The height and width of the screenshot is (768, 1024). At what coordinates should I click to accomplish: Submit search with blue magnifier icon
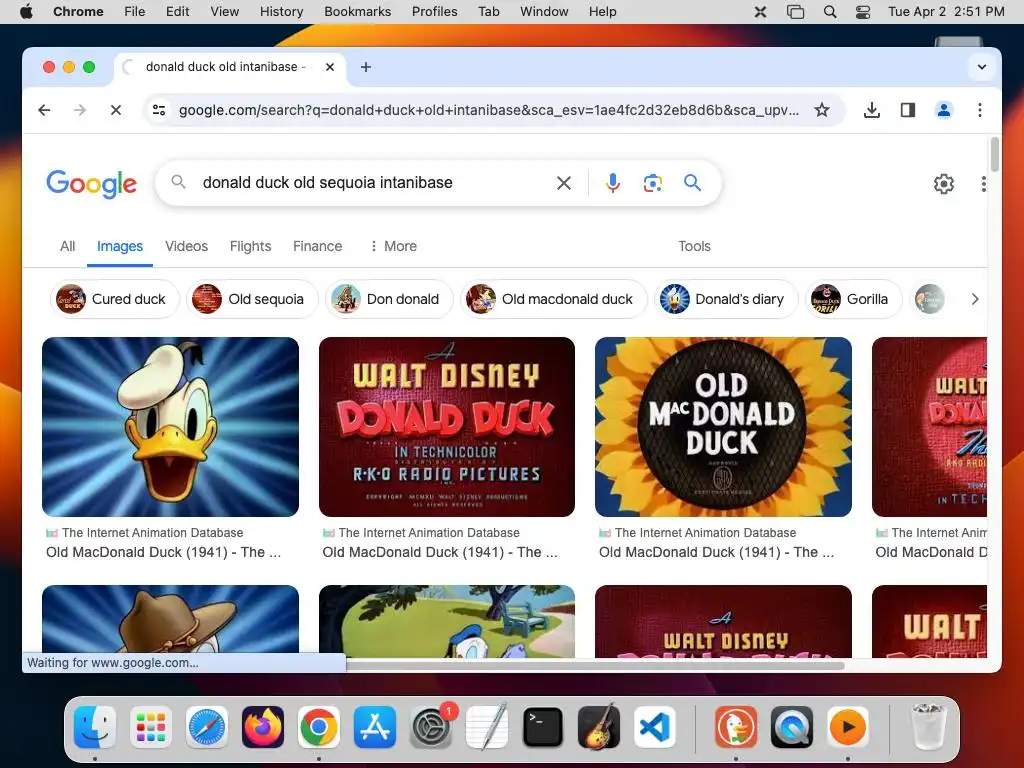[x=692, y=183]
